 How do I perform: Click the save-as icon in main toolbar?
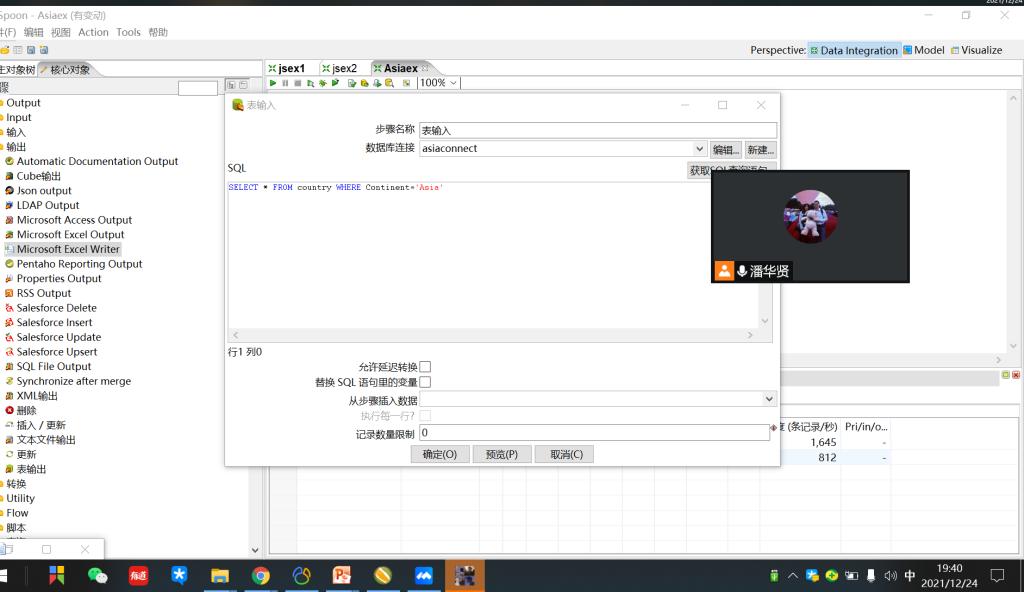[44, 50]
